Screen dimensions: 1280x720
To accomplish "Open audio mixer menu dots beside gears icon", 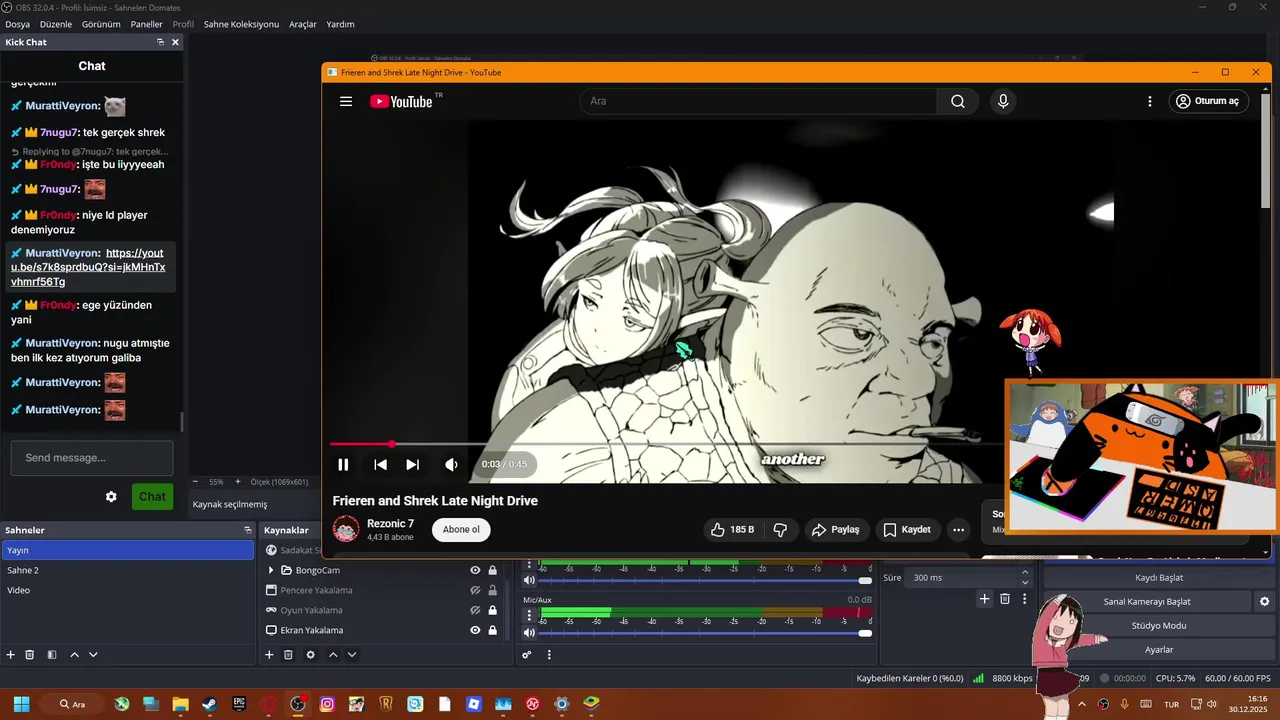I will [548, 655].
